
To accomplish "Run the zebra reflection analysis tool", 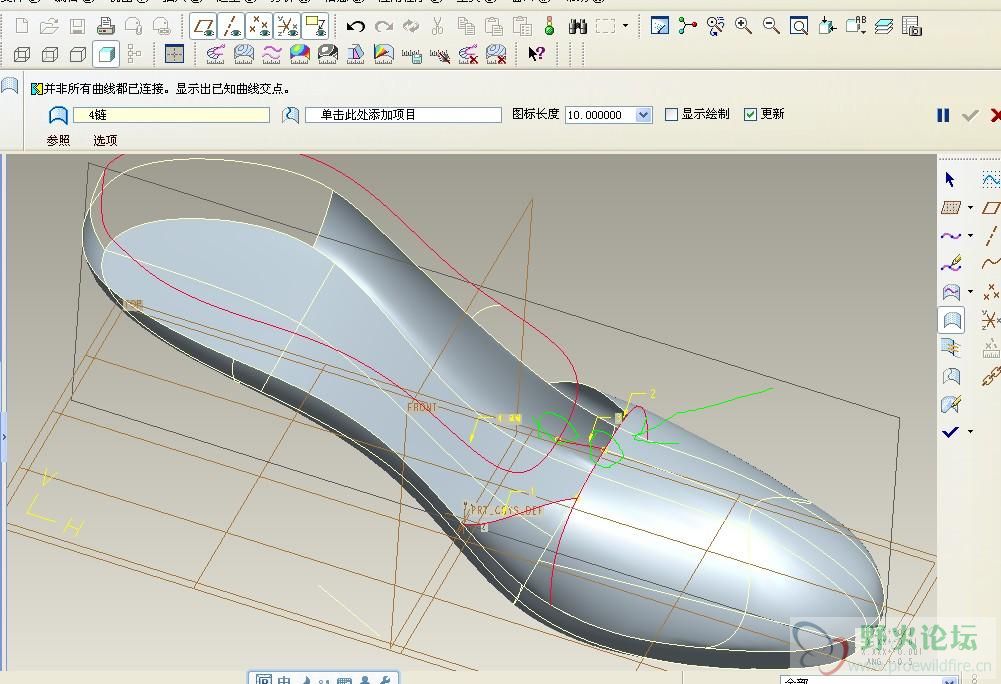I will (x=327, y=54).
